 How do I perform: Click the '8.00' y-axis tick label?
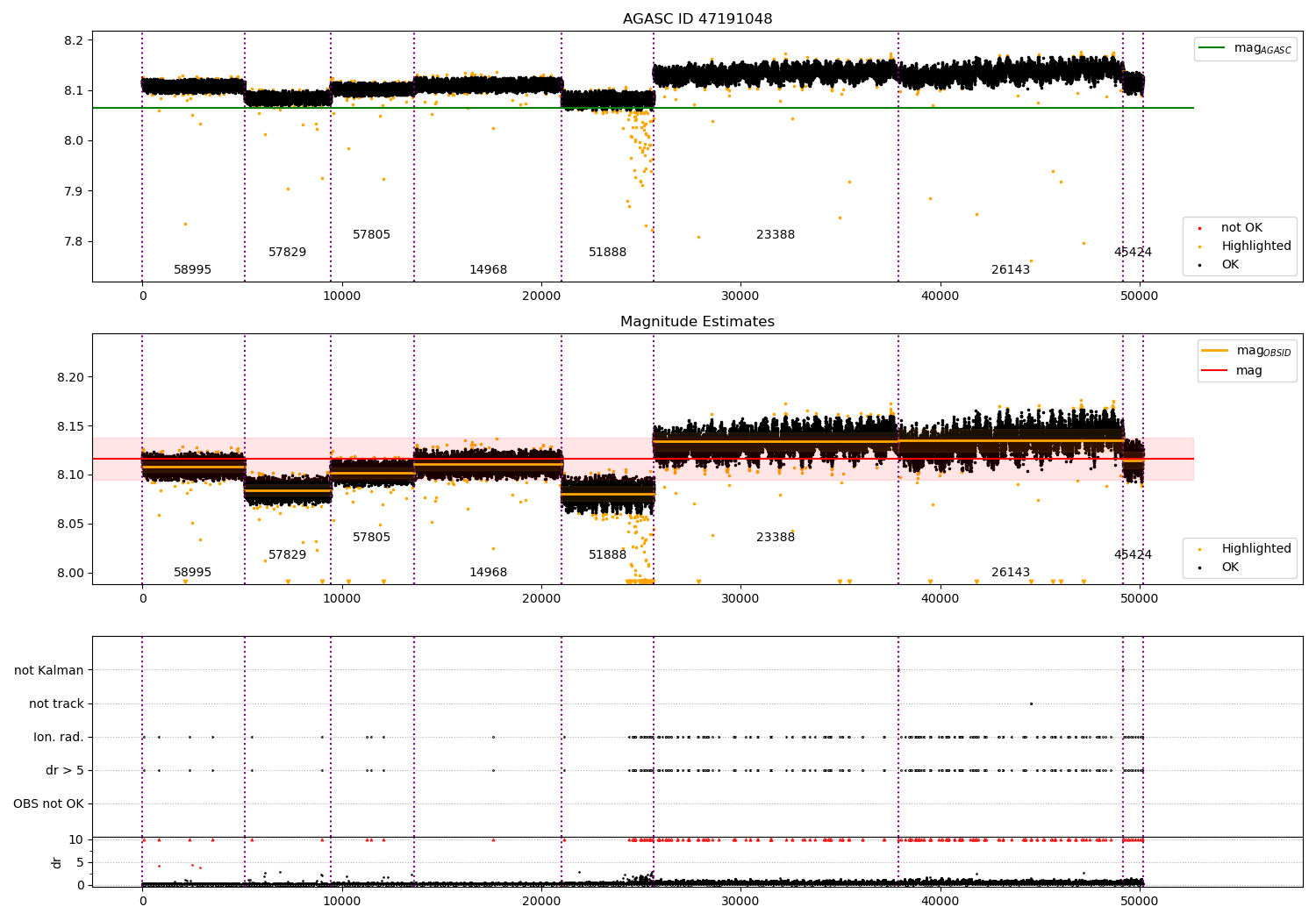coord(70,574)
